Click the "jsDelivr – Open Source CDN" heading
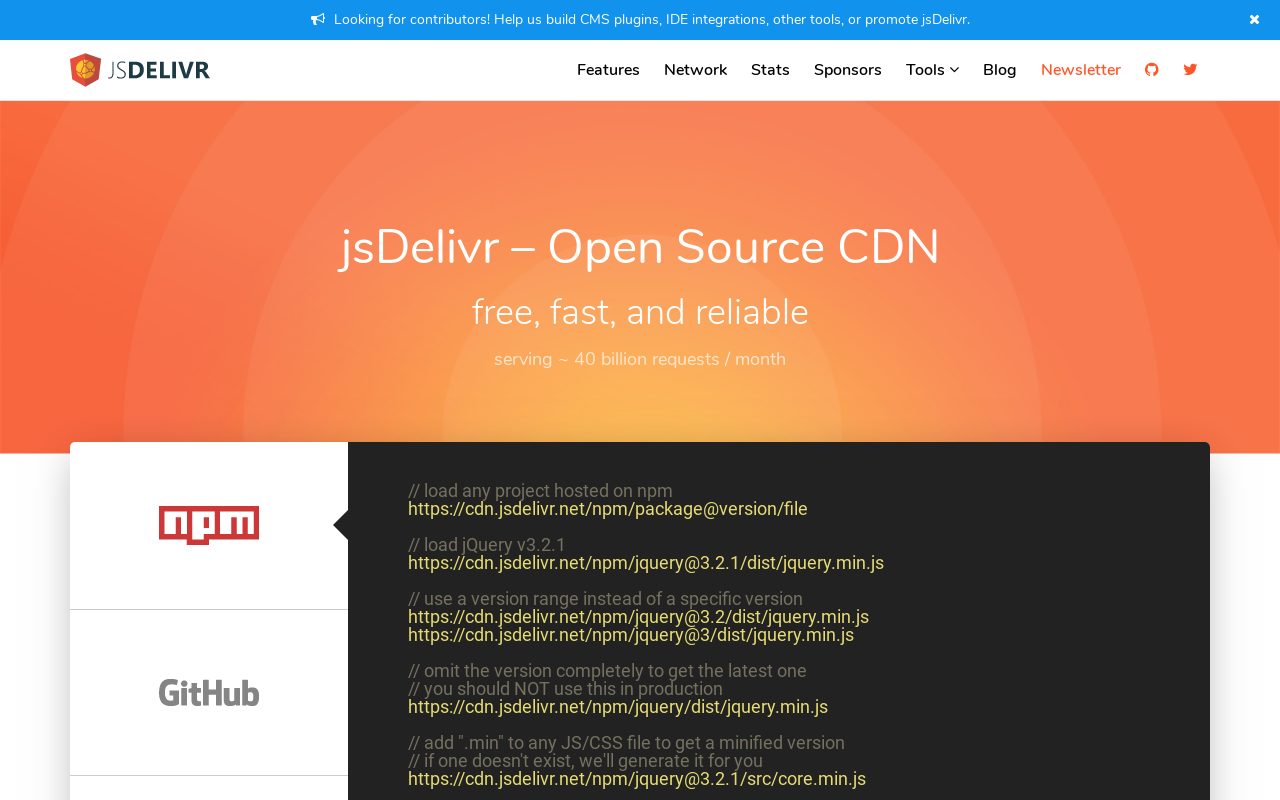1280x800 pixels. pyautogui.click(x=640, y=247)
